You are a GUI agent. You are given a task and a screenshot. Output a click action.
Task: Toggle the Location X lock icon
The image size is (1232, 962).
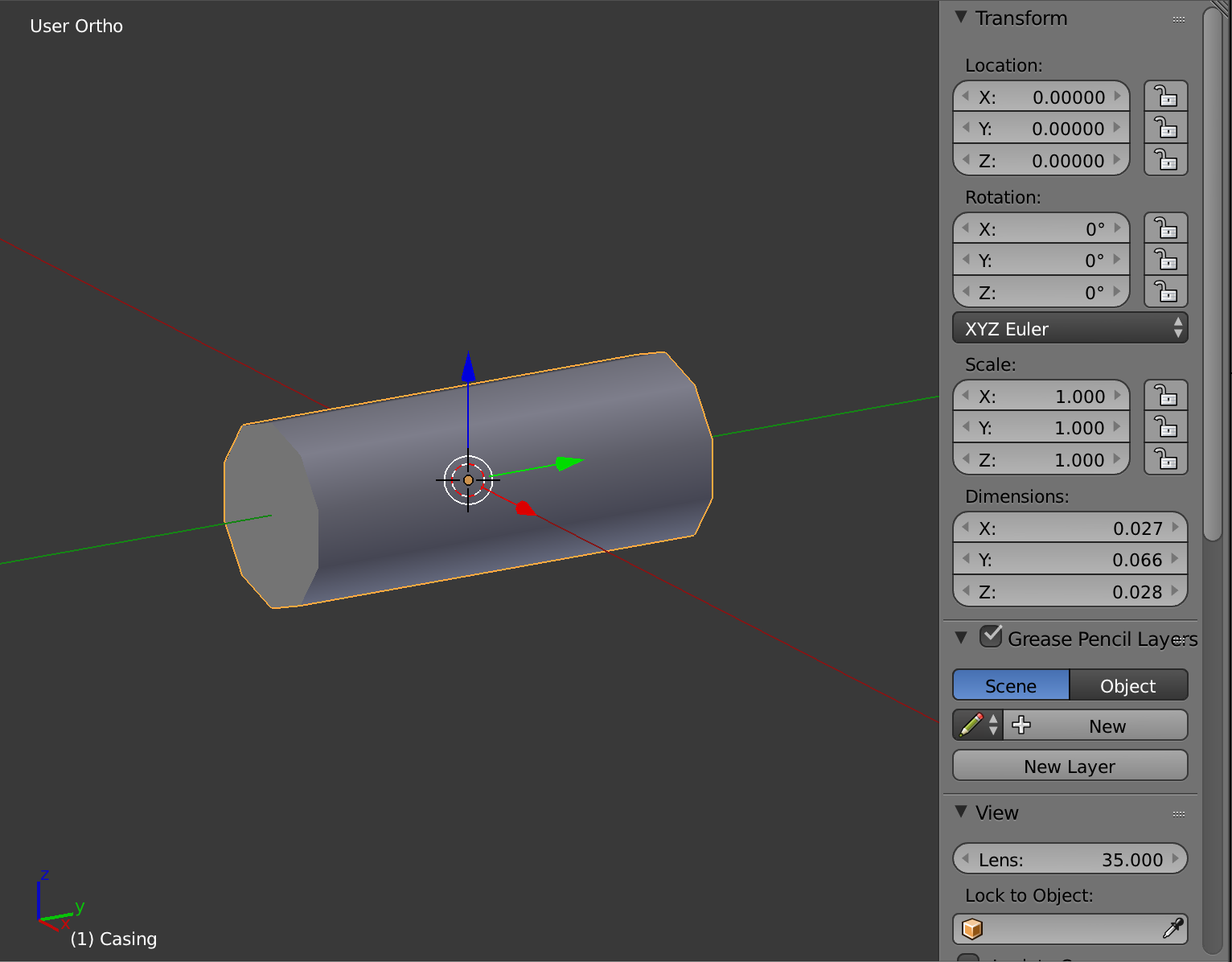pos(1165,97)
